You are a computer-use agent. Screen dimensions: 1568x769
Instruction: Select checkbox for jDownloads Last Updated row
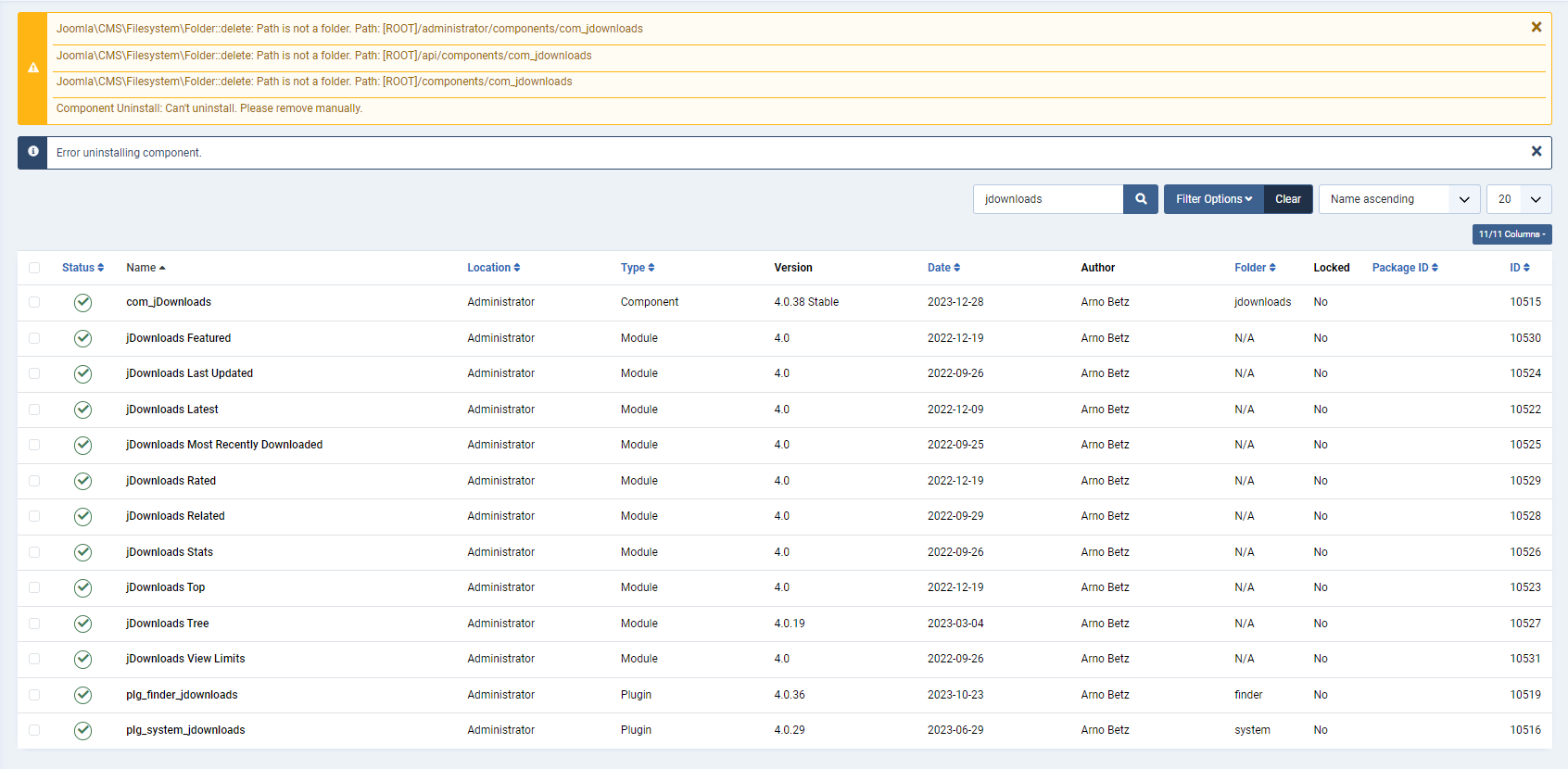pyautogui.click(x=34, y=373)
